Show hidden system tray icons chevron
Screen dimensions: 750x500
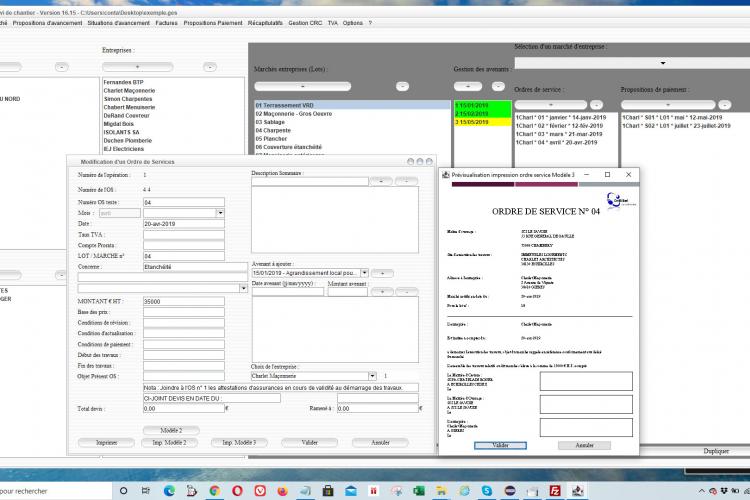click(x=702, y=491)
